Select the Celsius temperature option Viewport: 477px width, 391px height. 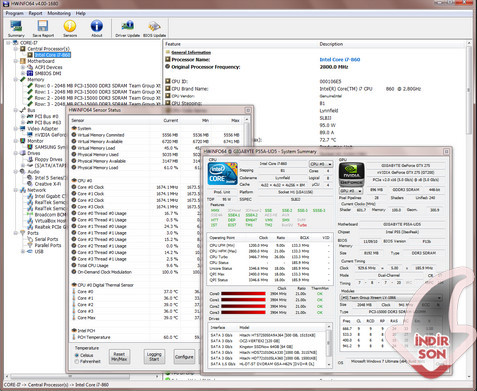pos(77,355)
